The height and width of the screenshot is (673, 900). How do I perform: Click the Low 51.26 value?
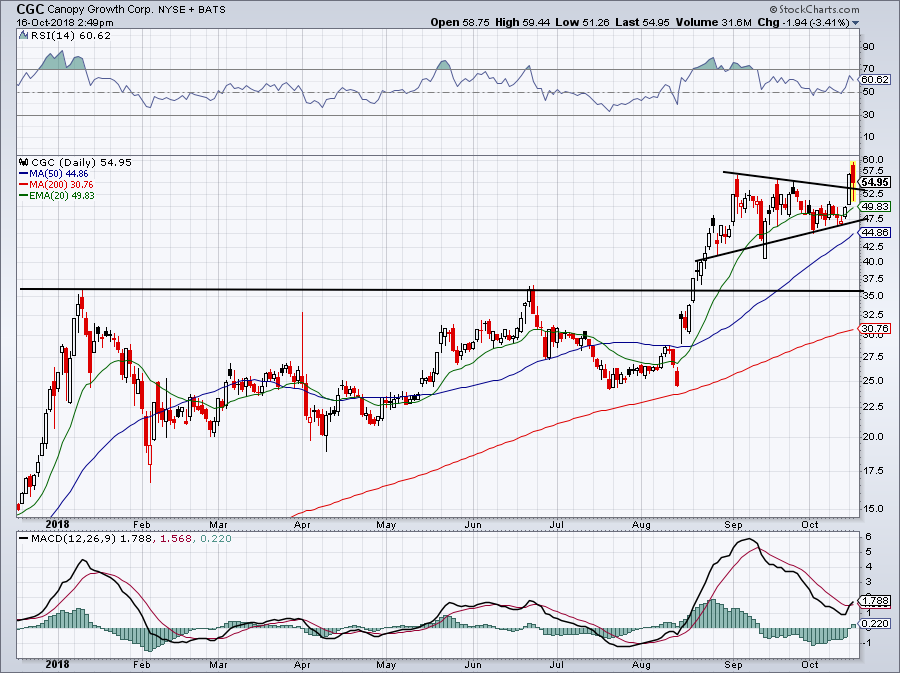pyautogui.click(x=582, y=22)
